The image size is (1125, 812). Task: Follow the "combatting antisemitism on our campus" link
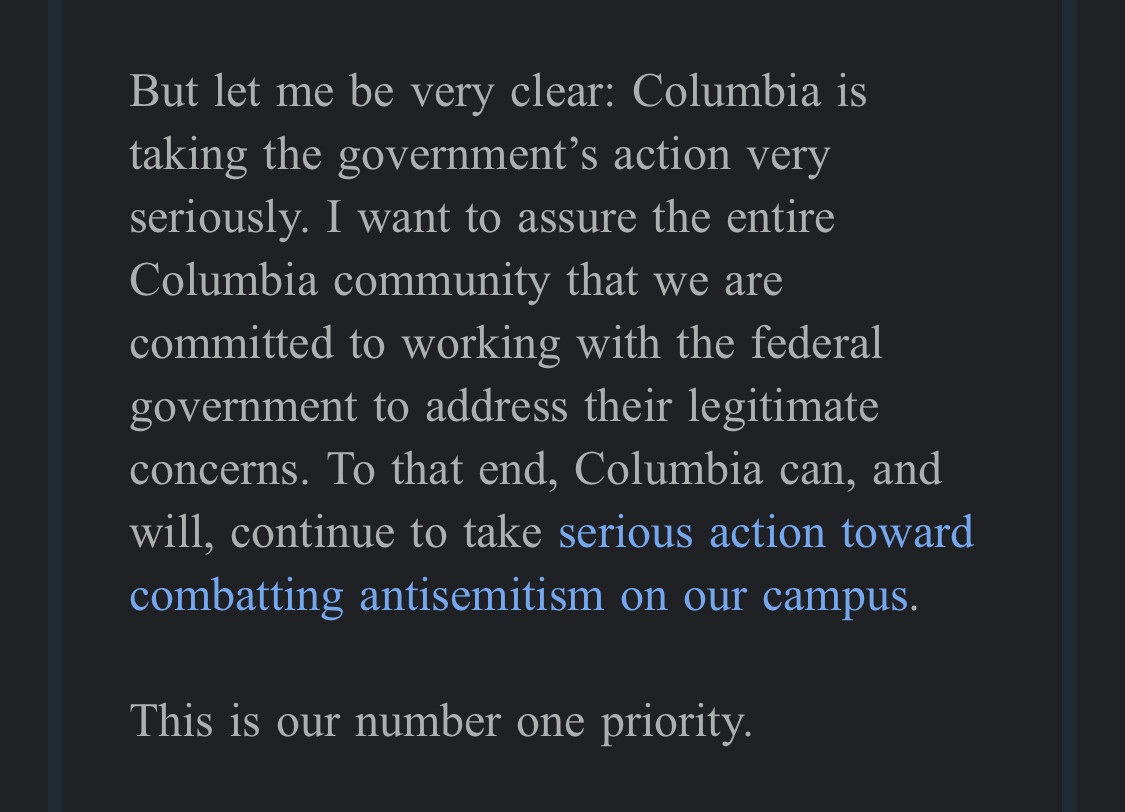(518, 595)
